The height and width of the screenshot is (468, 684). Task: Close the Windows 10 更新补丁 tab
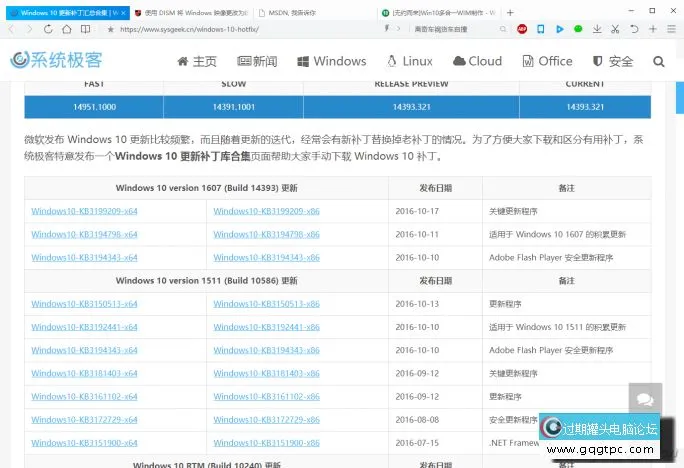coord(123,13)
